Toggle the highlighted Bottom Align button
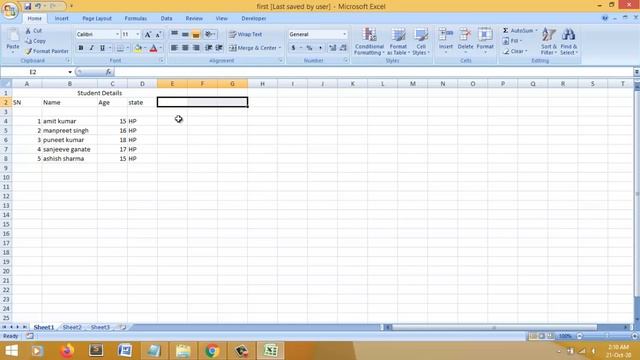The height and width of the screenshot is (360, 640). [196, 35]
